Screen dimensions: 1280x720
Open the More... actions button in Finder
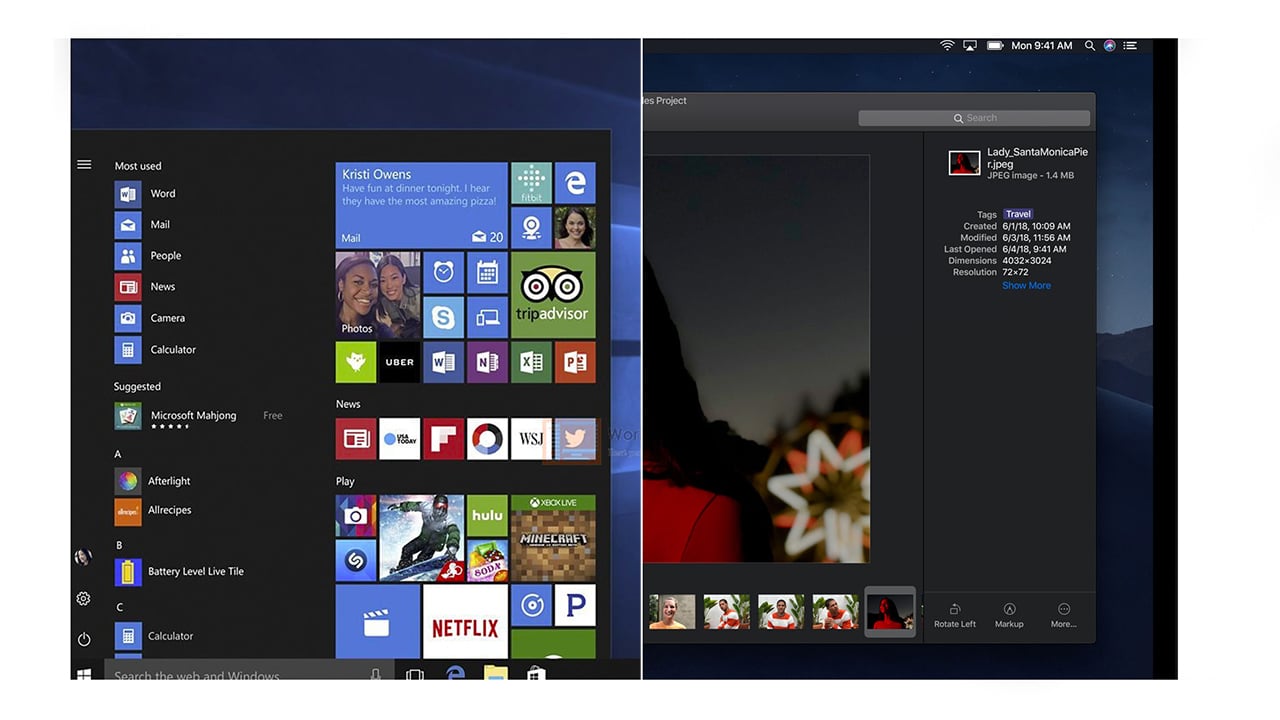[x=1063, y=616]
